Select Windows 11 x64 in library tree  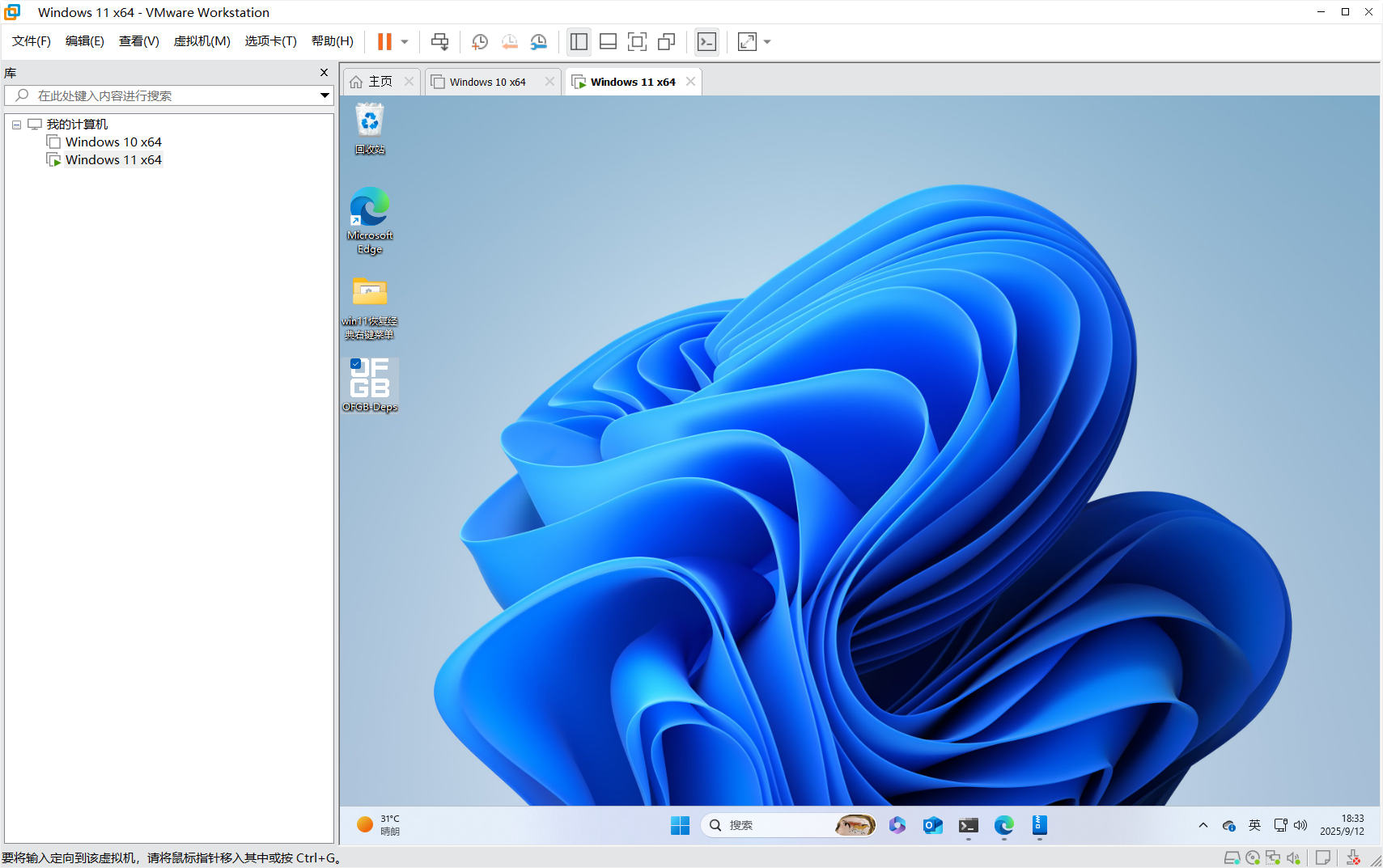coord(113,160)
